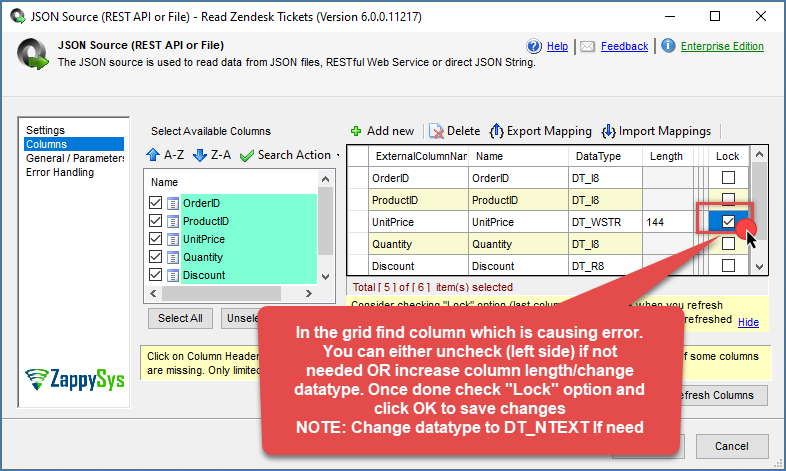Click the blue Help question mark icon
Viewport: 786px width, 471px height.
pyautogui.click(x=534, y=46)
